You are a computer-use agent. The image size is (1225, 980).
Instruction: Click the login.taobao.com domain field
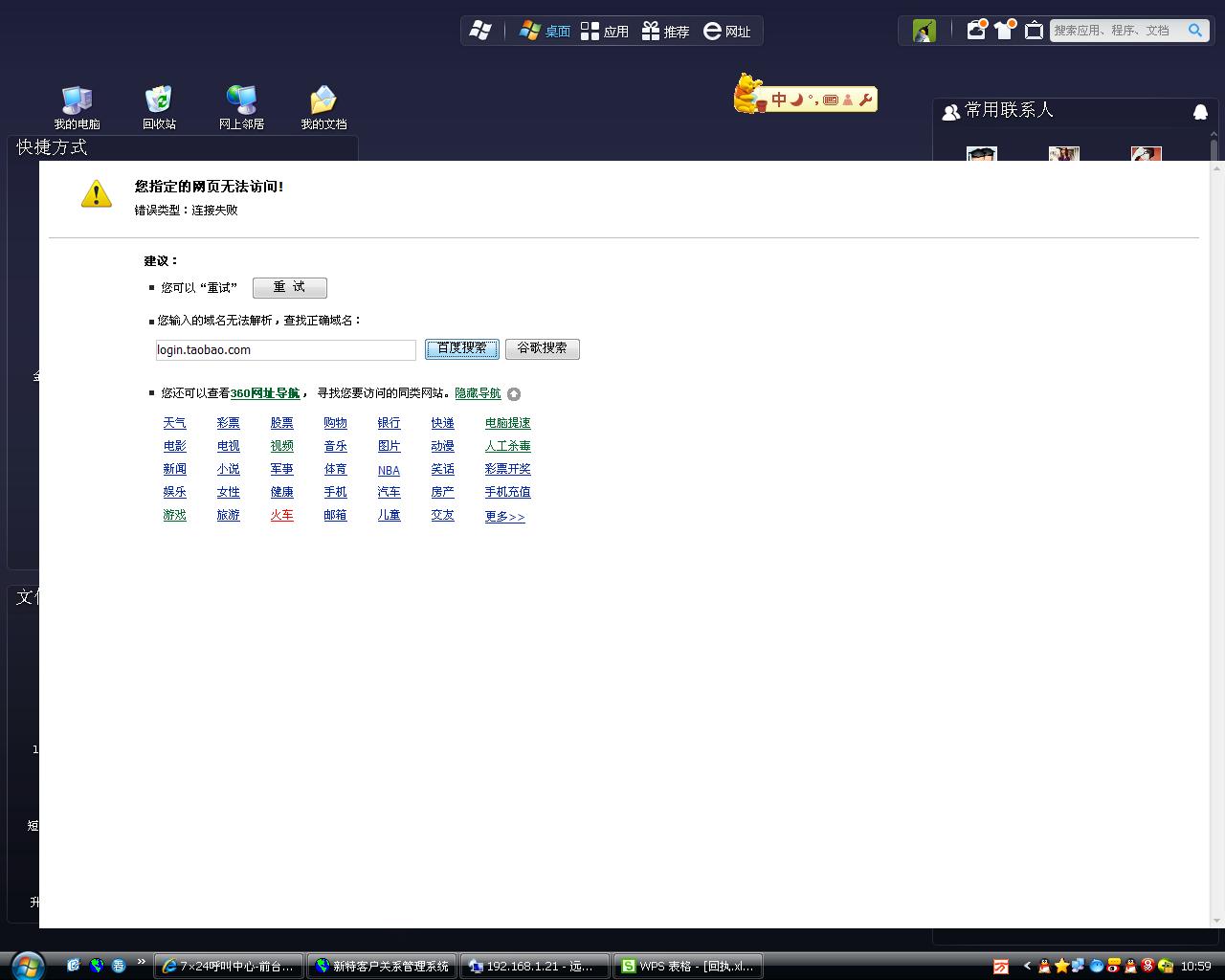pos(285,350)
